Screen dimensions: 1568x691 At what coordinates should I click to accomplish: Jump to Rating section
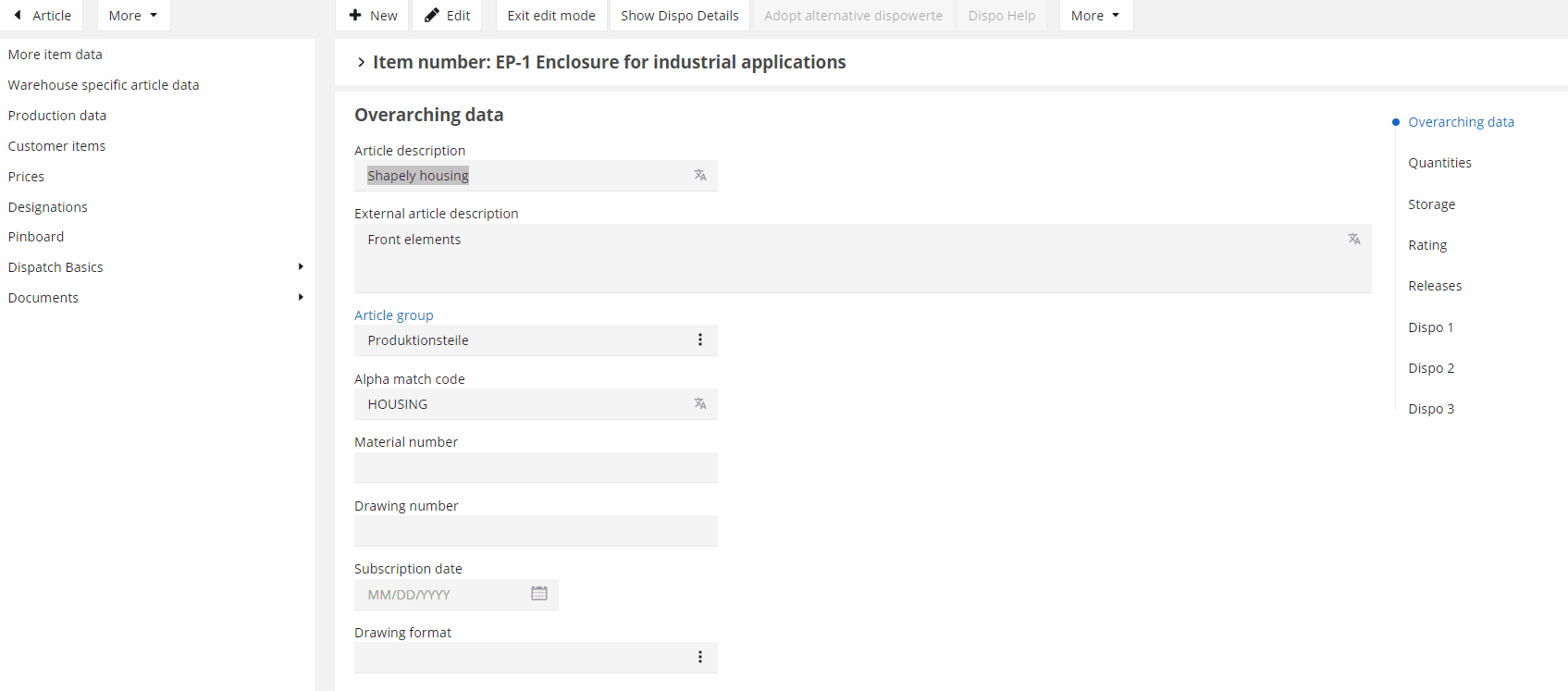pos(1427,245)
